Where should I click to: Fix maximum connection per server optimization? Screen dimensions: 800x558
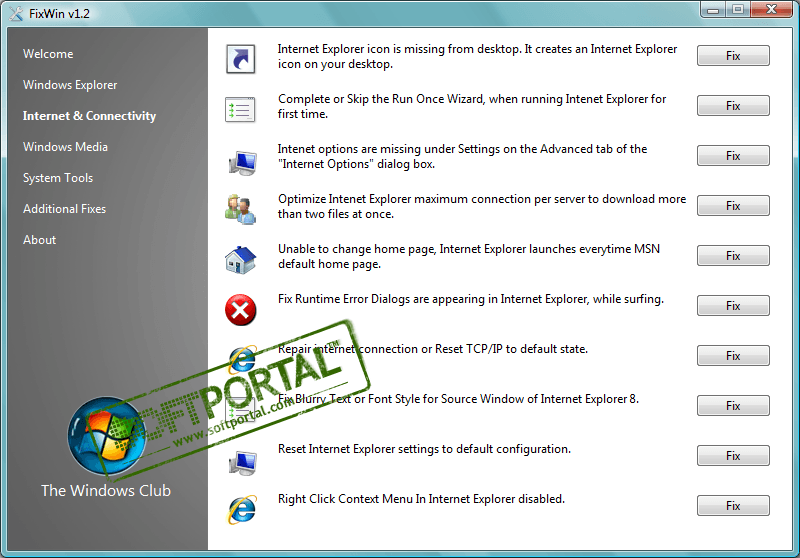733,206
